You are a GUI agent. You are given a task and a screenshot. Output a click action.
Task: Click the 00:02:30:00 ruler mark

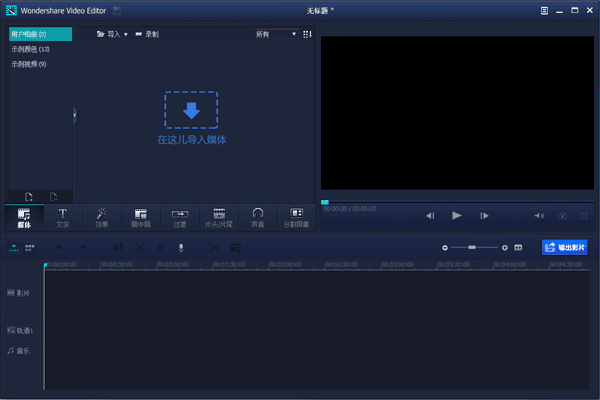point(341,264)
